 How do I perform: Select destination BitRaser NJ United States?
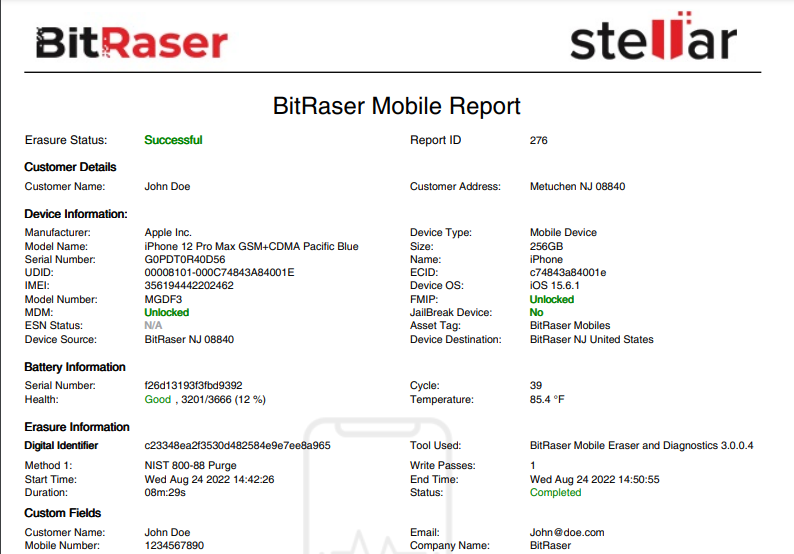[591, 339]
